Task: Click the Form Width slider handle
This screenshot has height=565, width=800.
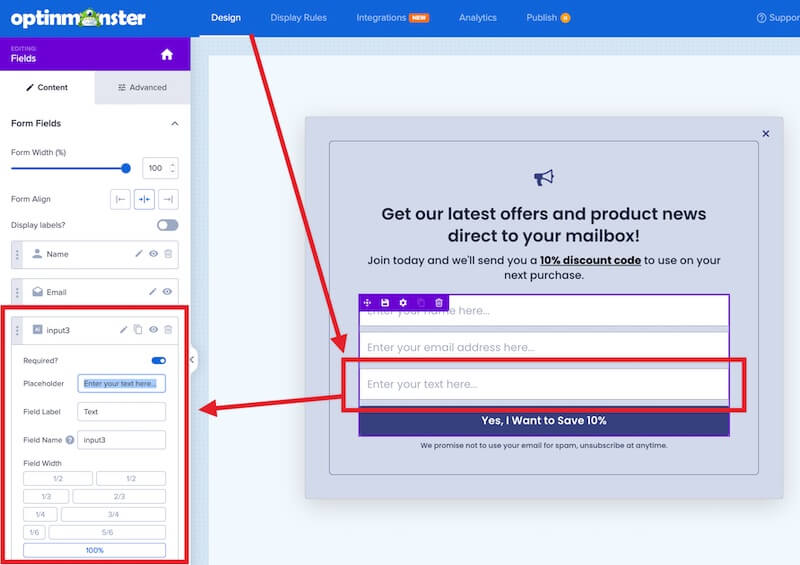Action: click(x=126, y=168)
